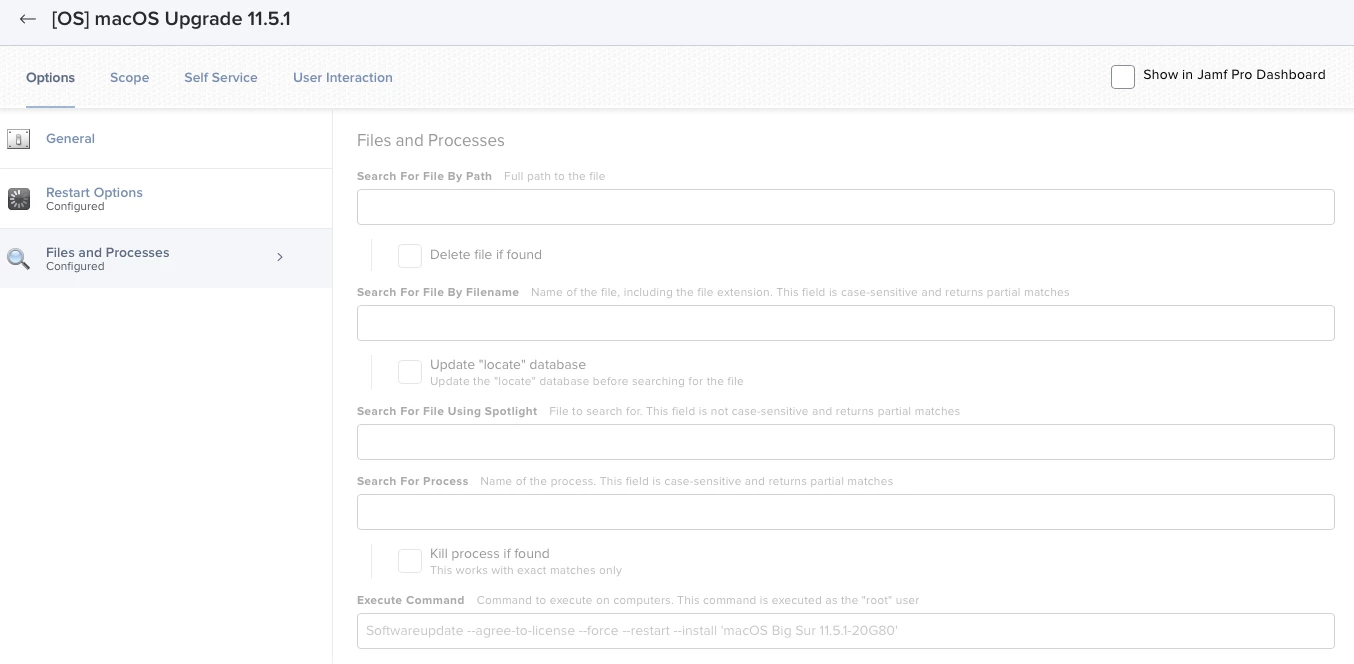Click the Search For Process field

pyautogui.click(x=845, y=512)
